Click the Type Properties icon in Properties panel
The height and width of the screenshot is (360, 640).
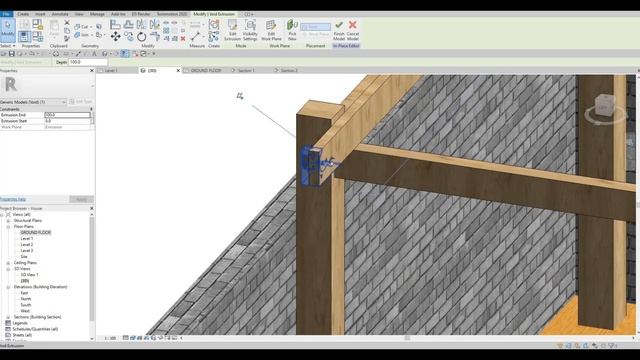coord(24,24)
